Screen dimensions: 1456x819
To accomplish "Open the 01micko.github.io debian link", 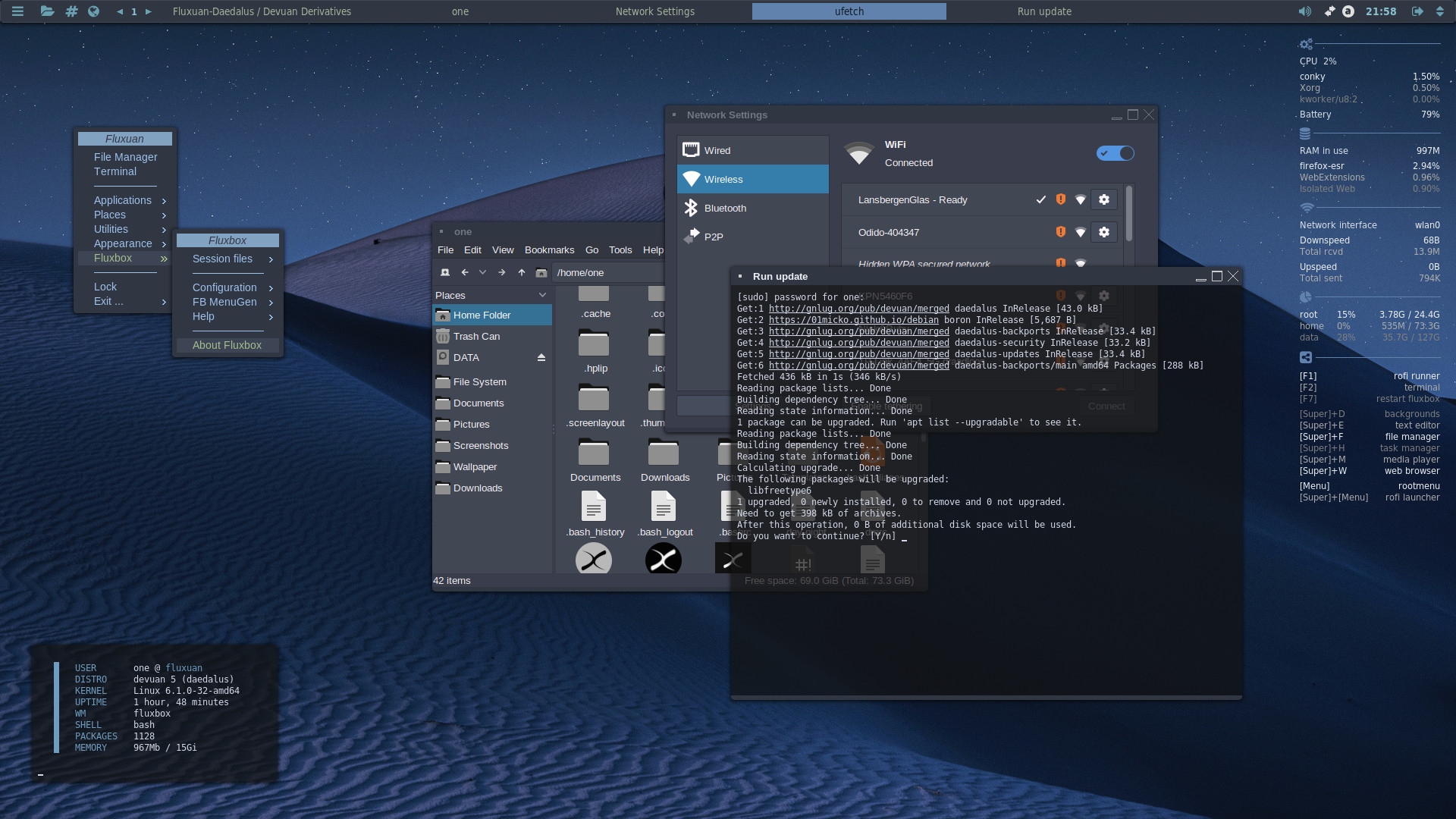I will 853,320.
